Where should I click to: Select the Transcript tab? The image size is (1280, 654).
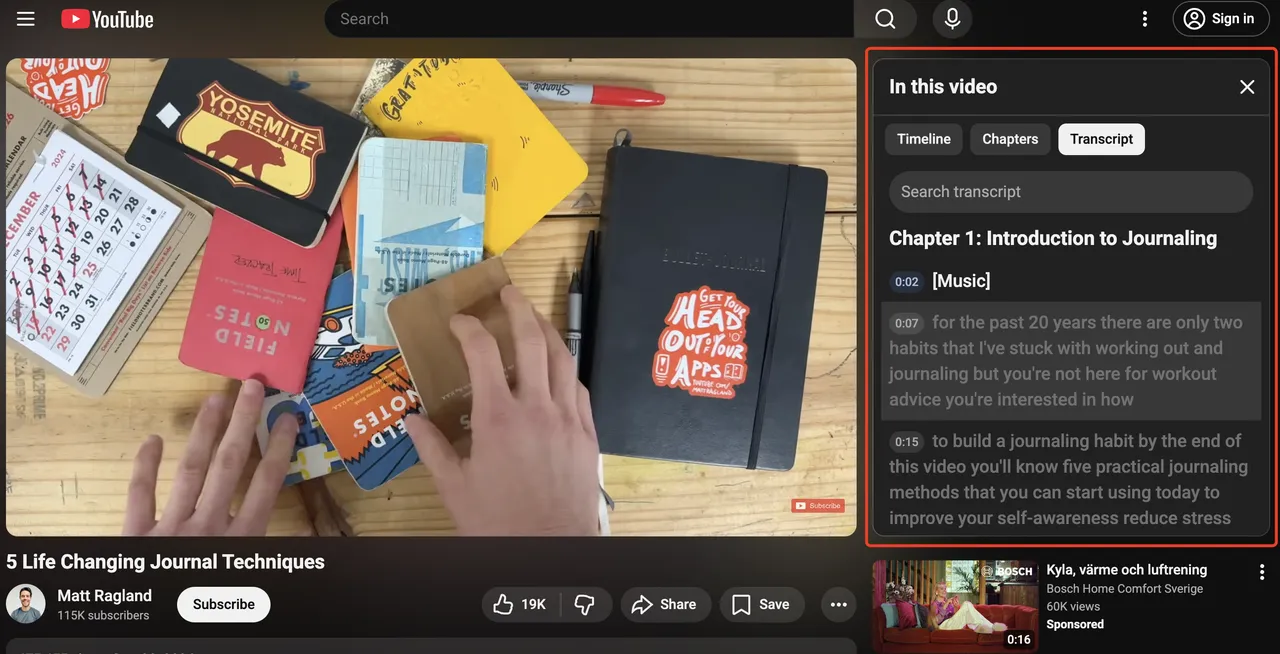[1101, 139]
